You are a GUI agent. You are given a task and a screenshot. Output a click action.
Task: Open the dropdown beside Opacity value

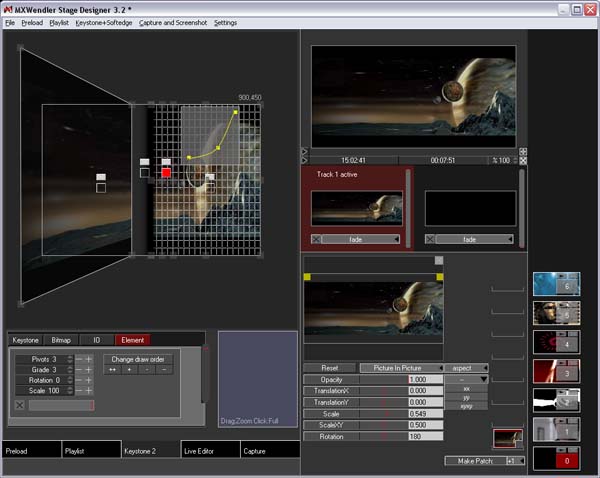coord(466,379)
